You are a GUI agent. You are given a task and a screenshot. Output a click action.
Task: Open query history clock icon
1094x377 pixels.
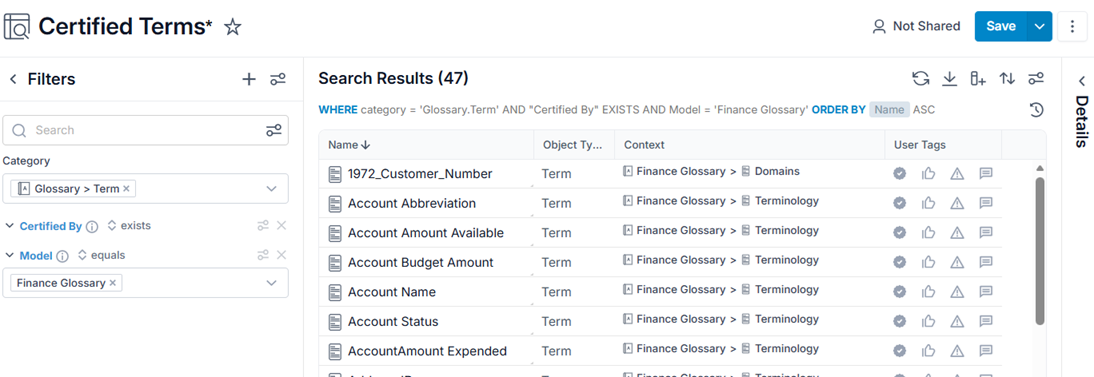click(1037, 110)
